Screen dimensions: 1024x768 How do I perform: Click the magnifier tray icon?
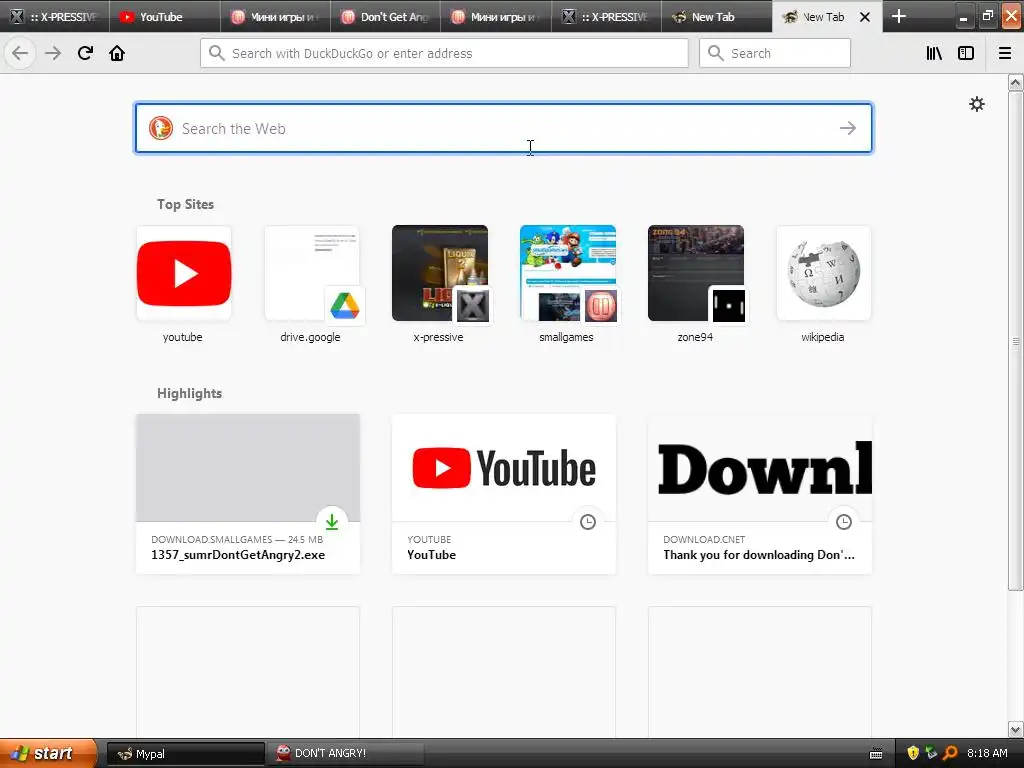(950, 753)
